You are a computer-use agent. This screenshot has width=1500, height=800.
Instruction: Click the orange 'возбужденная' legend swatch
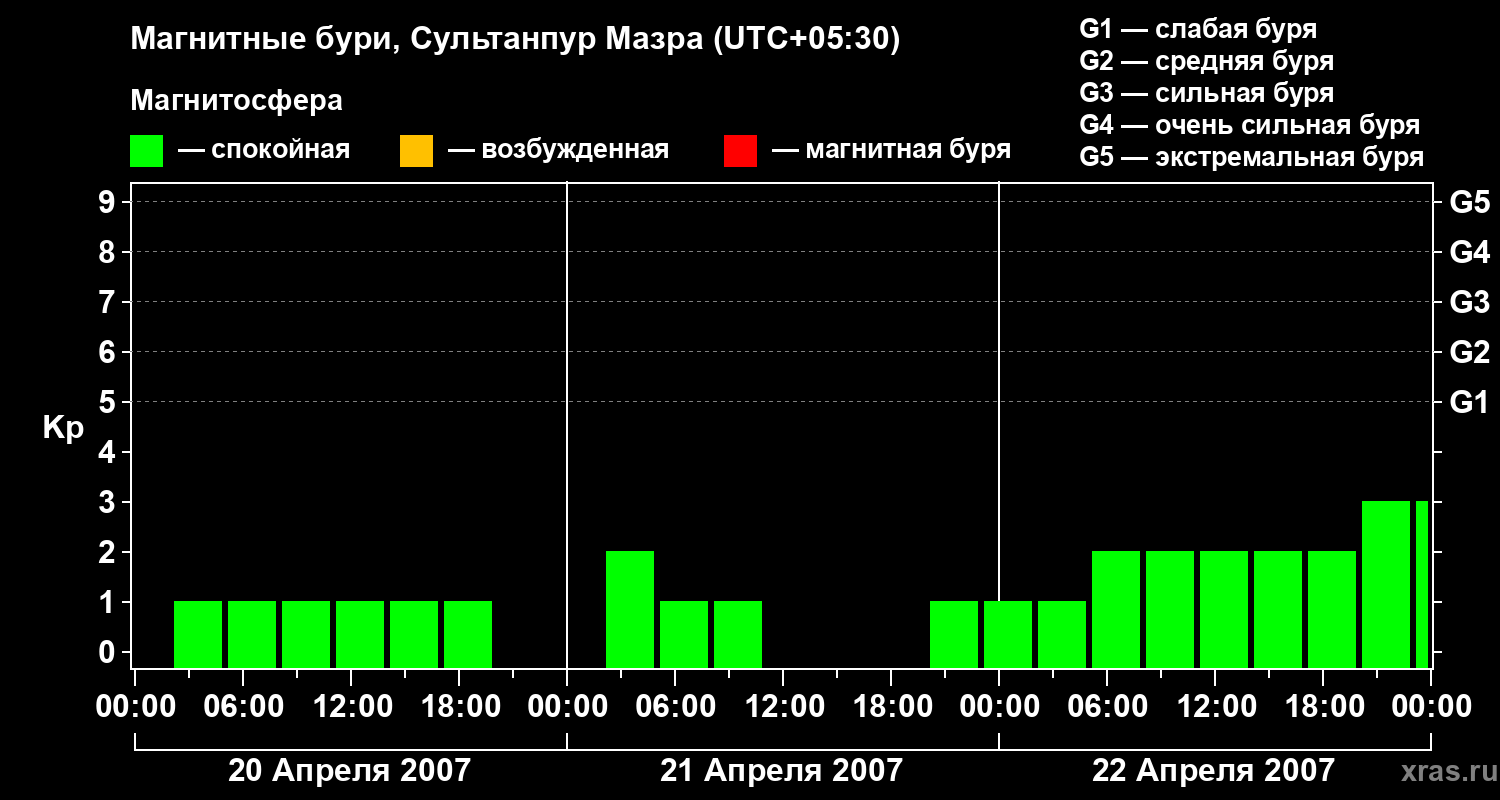(416, 151)
